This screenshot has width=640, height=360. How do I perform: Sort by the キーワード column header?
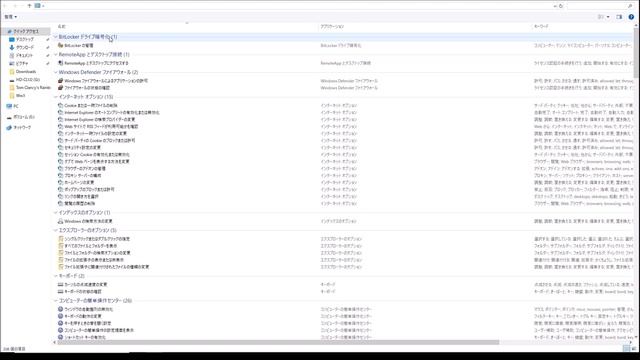tap(541, 26)
